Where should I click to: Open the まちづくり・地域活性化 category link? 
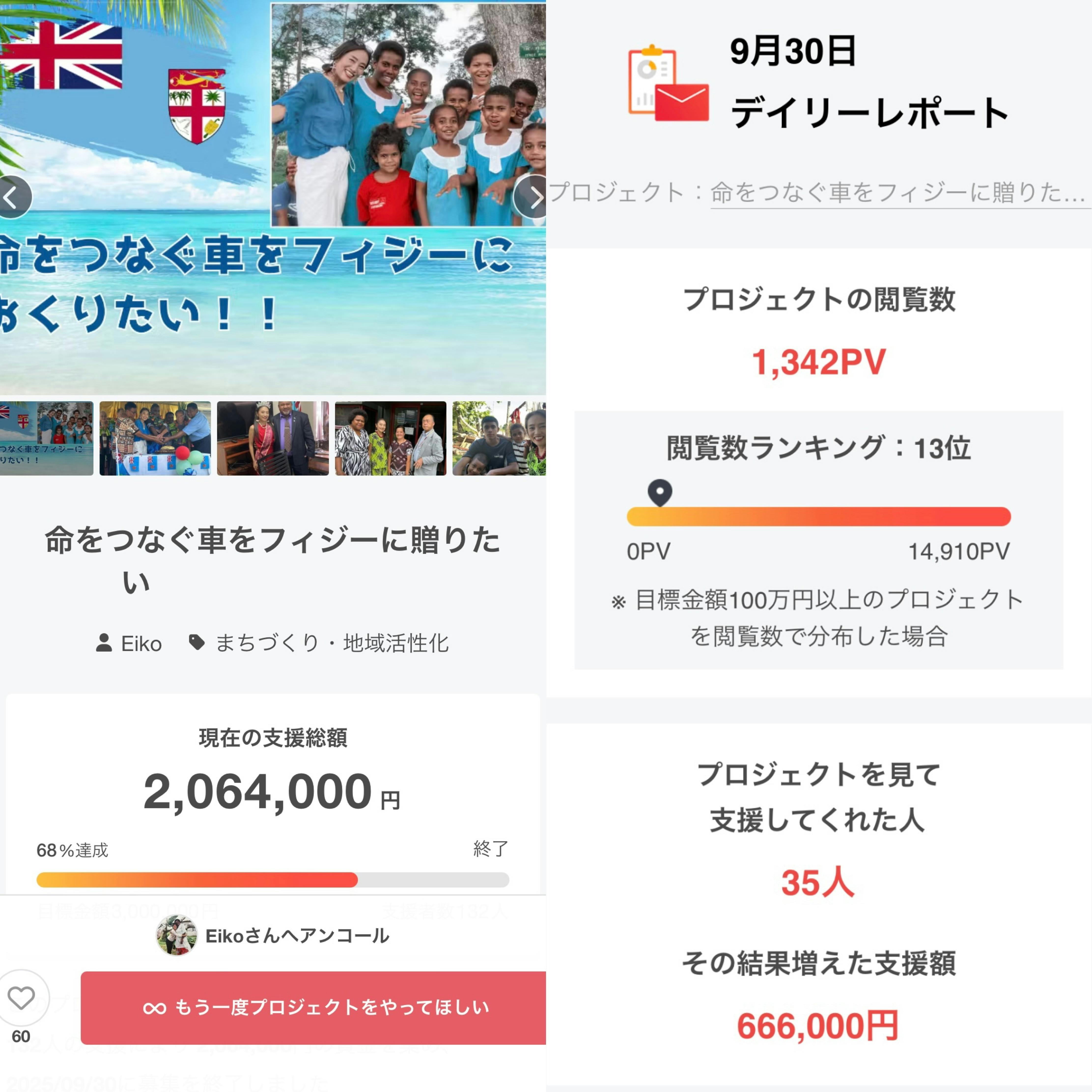[x=332, y=643]
